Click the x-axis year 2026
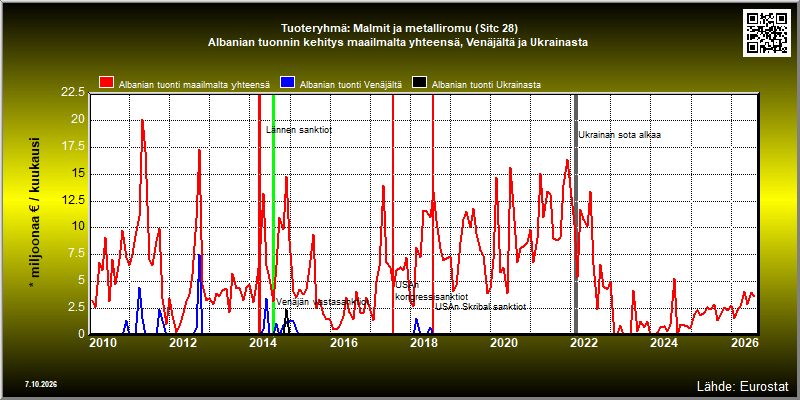This screenshot has height=400, width=800. pyautogui.click(x=745, y=343)
